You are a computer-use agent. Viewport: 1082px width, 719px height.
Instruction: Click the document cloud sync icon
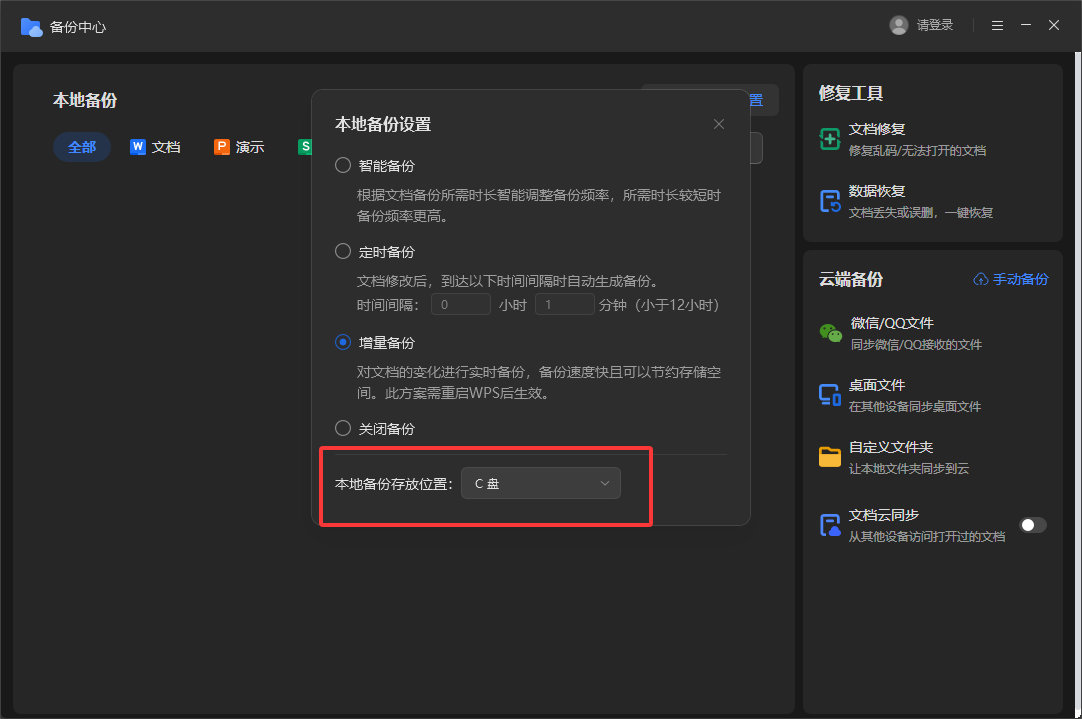829,525
